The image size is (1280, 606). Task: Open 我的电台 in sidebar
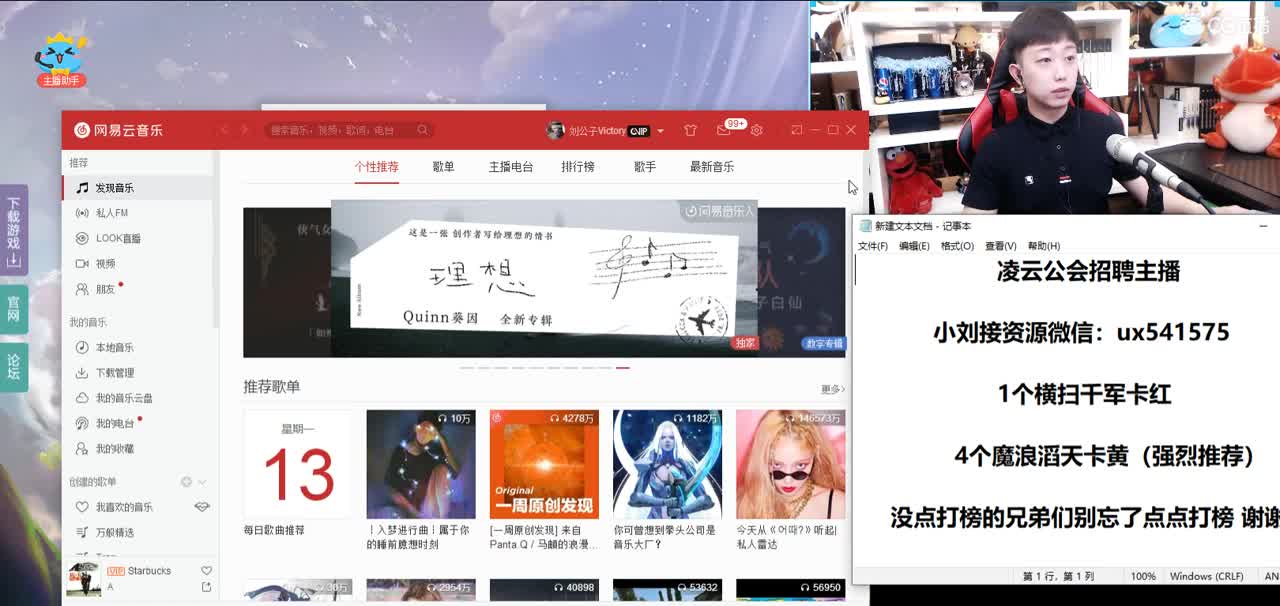pos(138,424)
